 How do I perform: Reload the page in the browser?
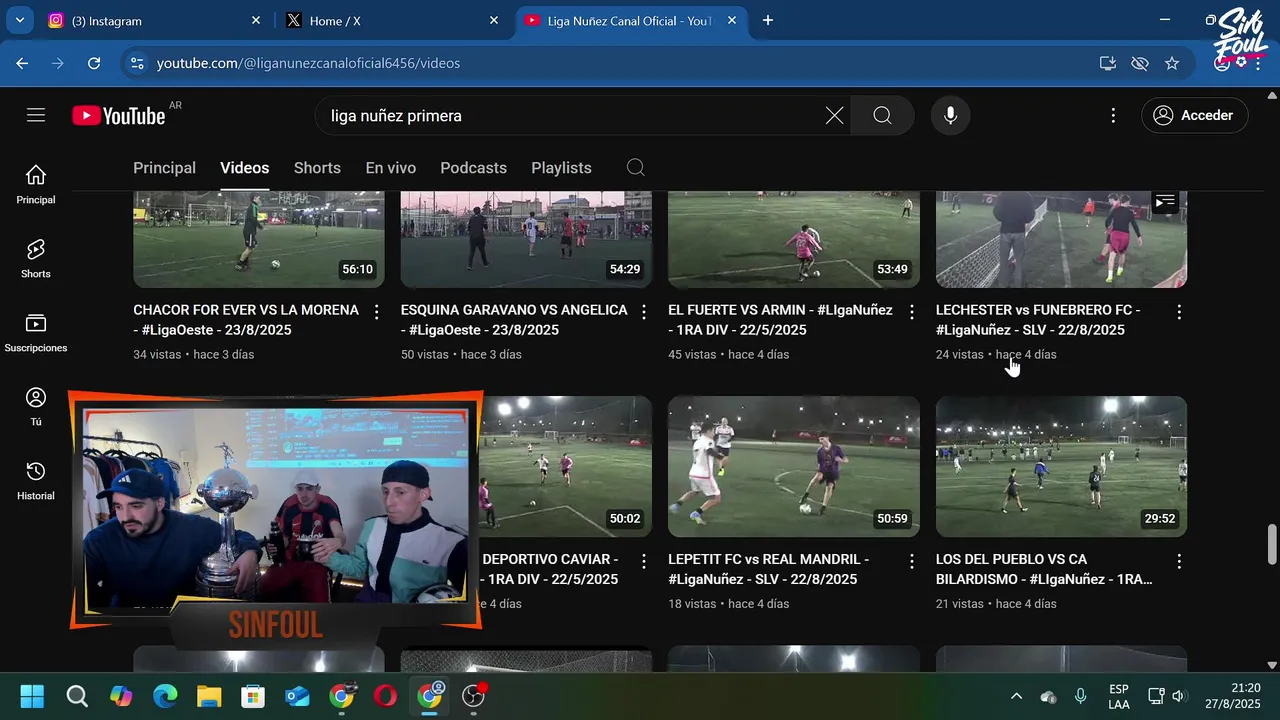94,63
